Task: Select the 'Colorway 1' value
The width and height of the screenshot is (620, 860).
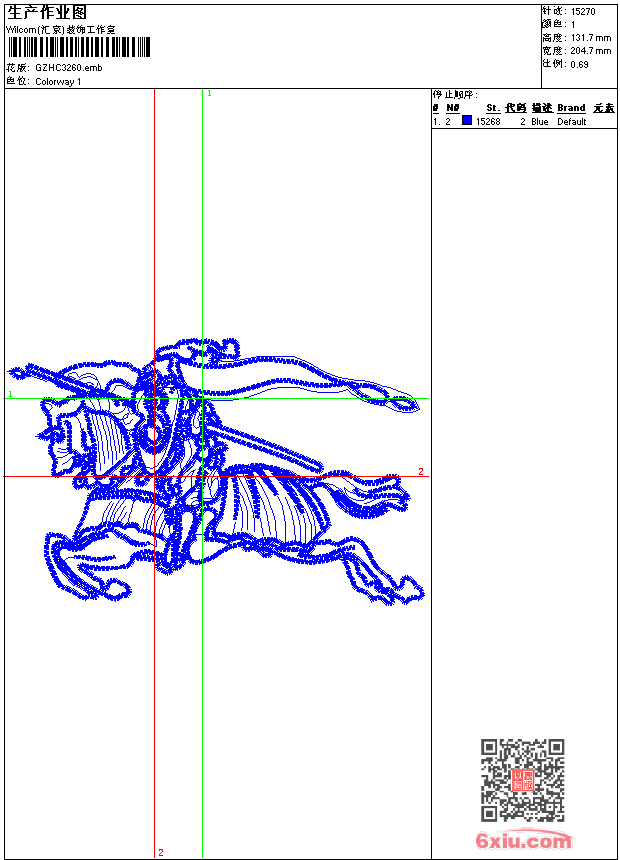Action: point(58,82)
